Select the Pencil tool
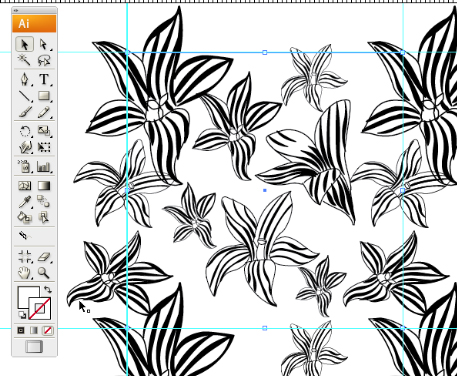Screen dimensions: 457x376 click(44, 112)
